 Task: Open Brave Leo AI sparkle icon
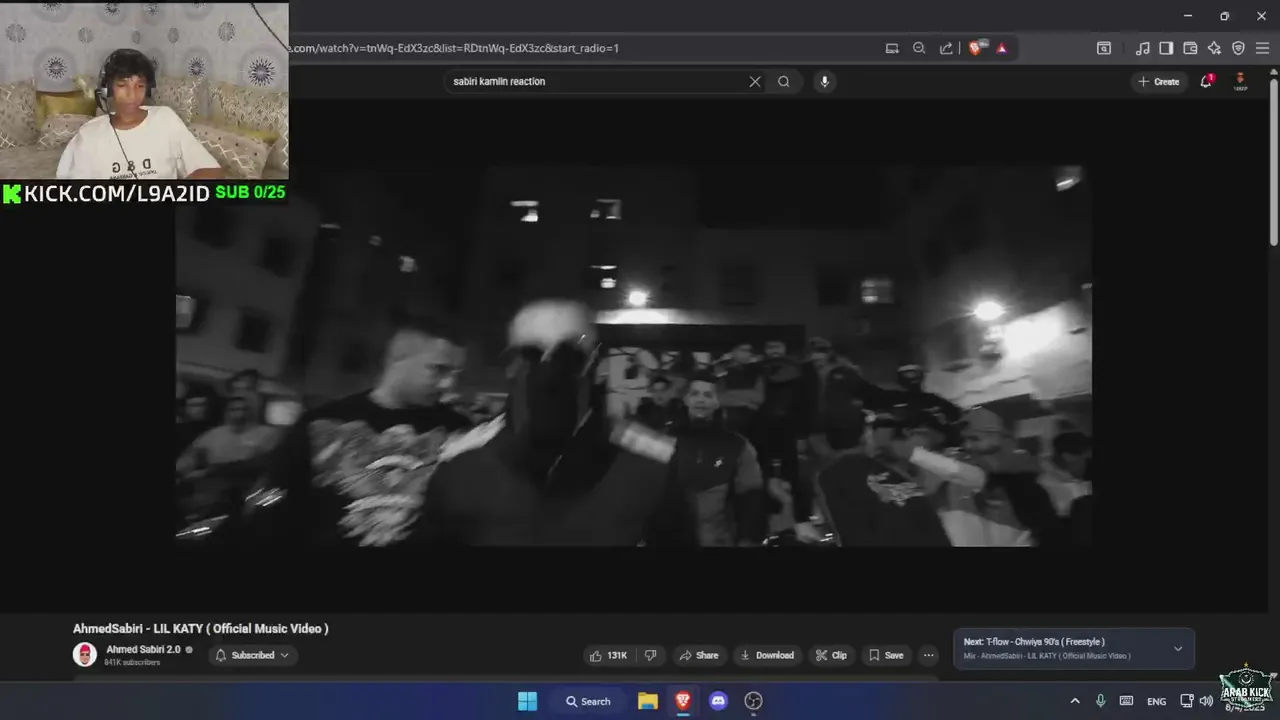[1214, 48]
